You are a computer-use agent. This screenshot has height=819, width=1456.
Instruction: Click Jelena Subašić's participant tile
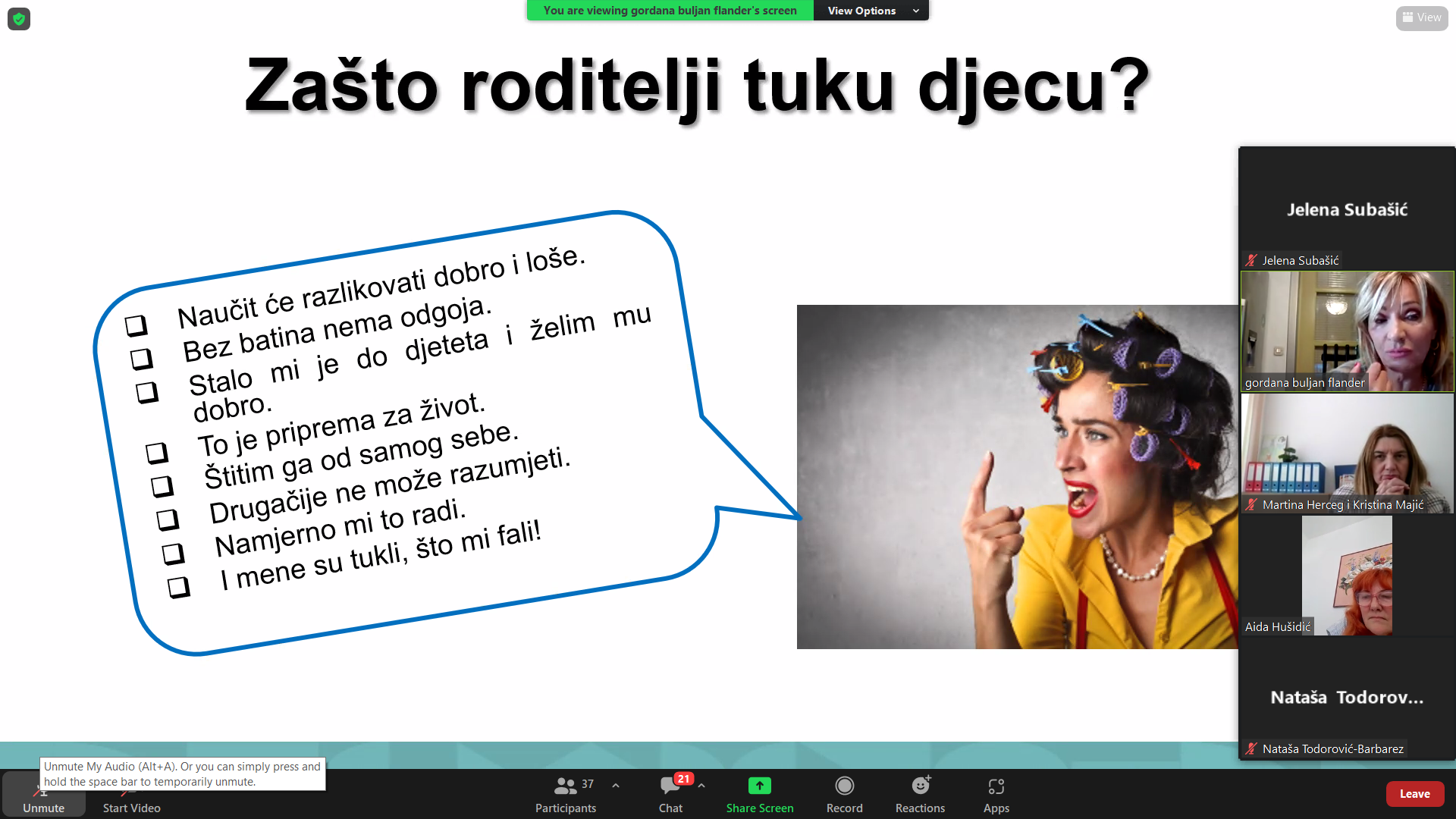coord(1347,209)
